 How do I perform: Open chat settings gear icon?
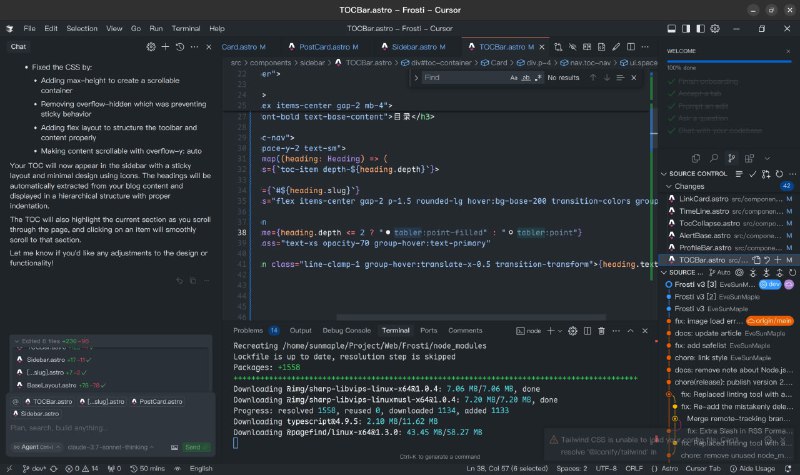[x=151, y=46]
